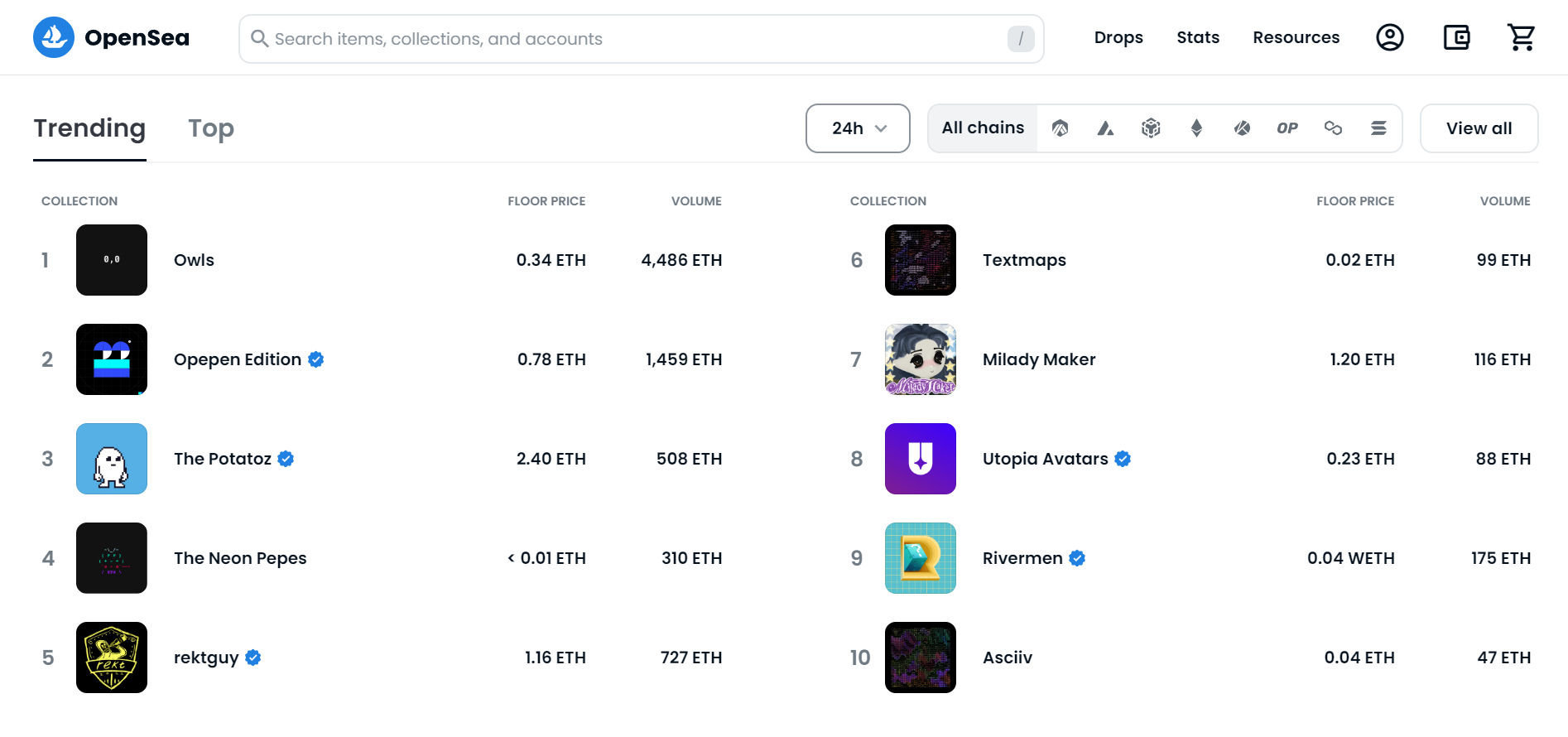Image resolution: width=1568 pixels, height=737 pixels.
Task: Click The Potatoz verified badge
Action: tap(286, 459)
